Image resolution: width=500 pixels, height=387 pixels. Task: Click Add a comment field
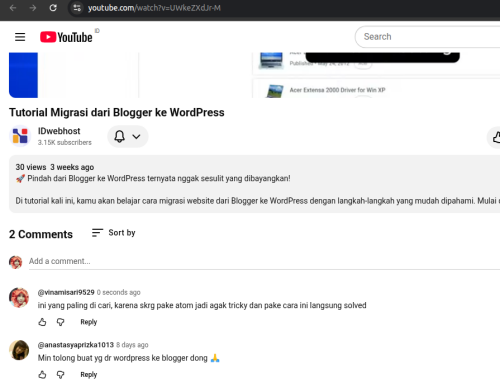click(264, 261)
